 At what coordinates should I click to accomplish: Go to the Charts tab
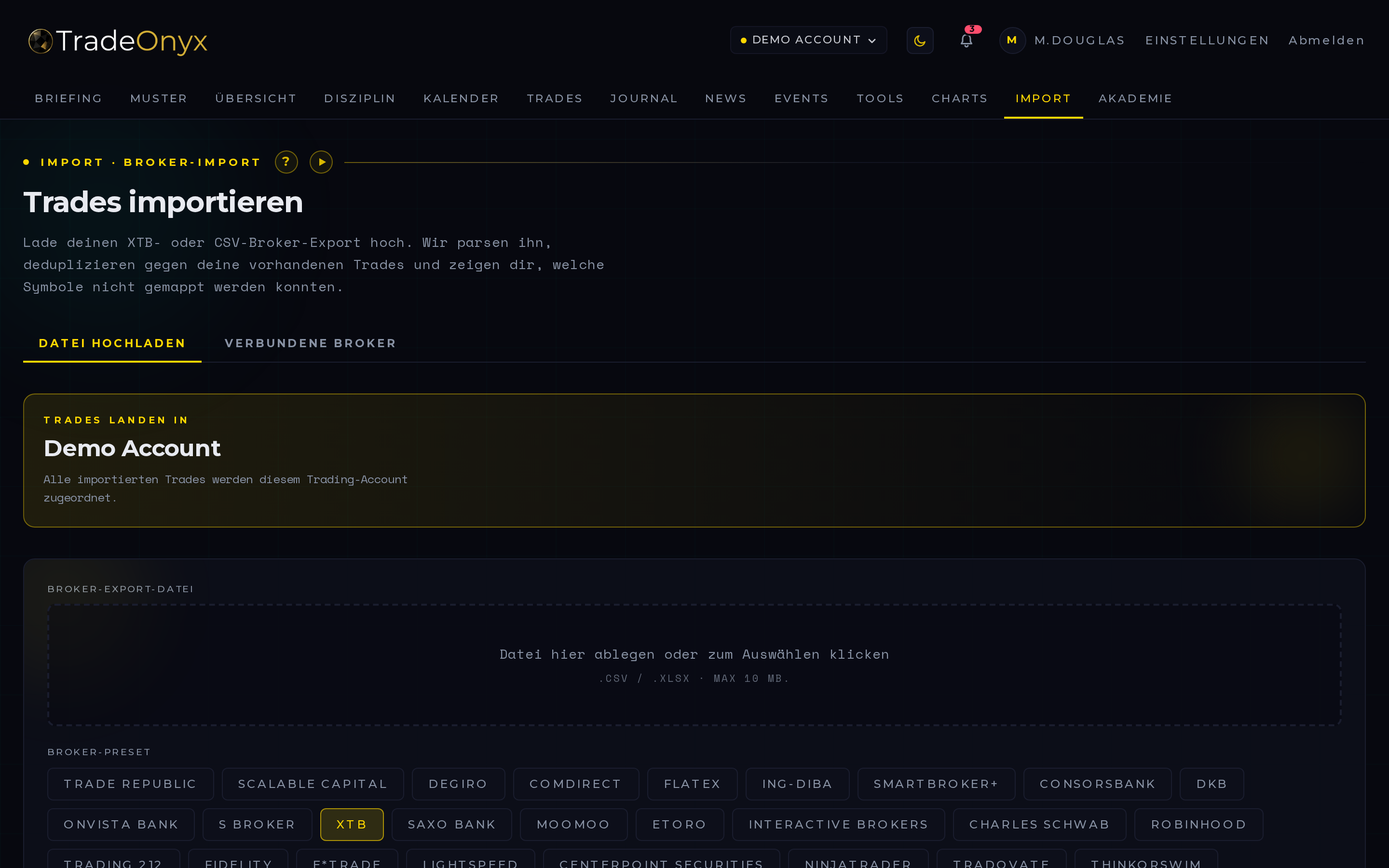(960, 98)
